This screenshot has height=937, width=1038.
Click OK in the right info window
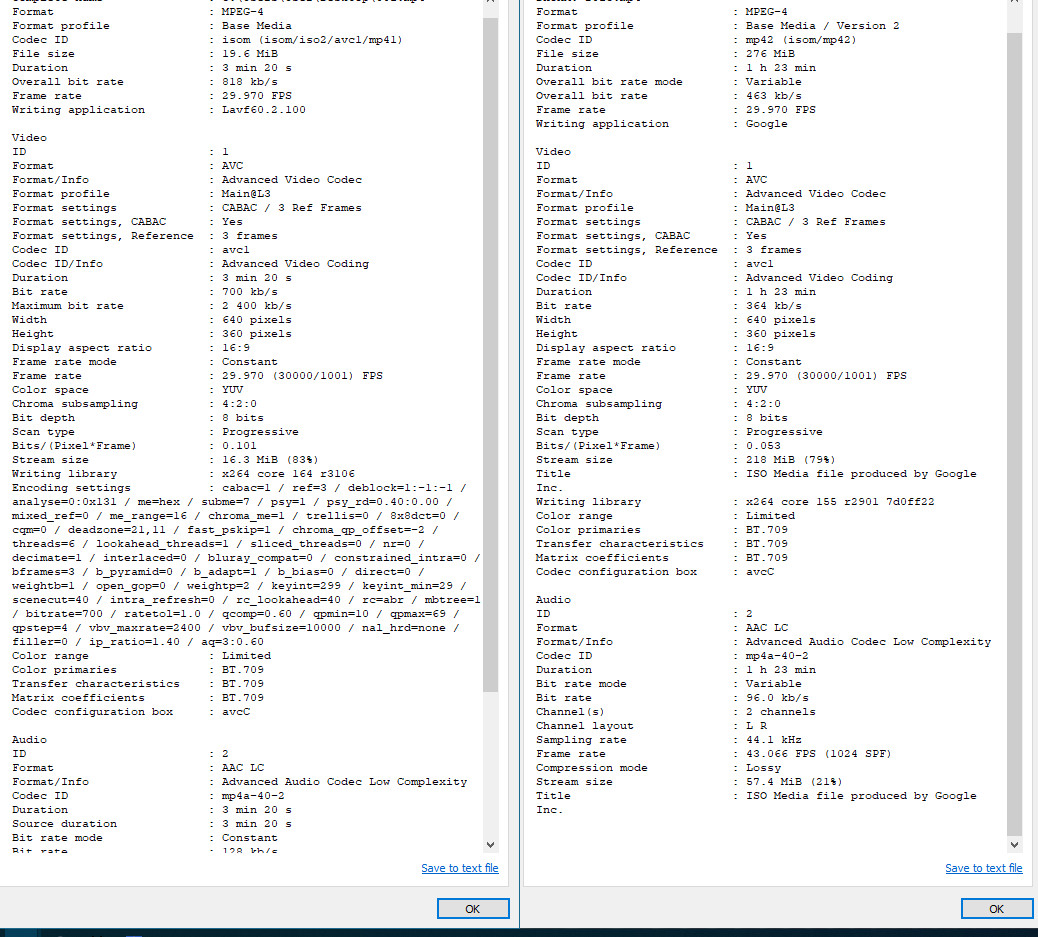click(x=996, y=908)
